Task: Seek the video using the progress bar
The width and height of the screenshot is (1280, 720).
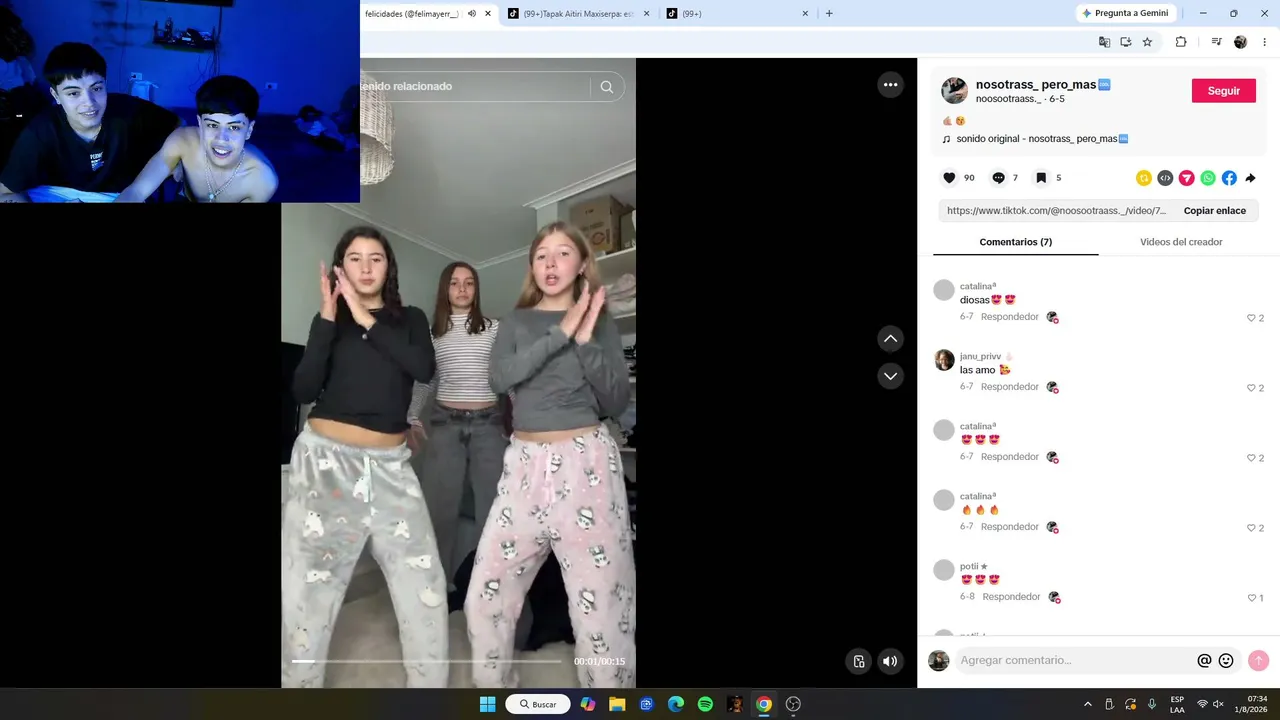Action: pos(426,661)
